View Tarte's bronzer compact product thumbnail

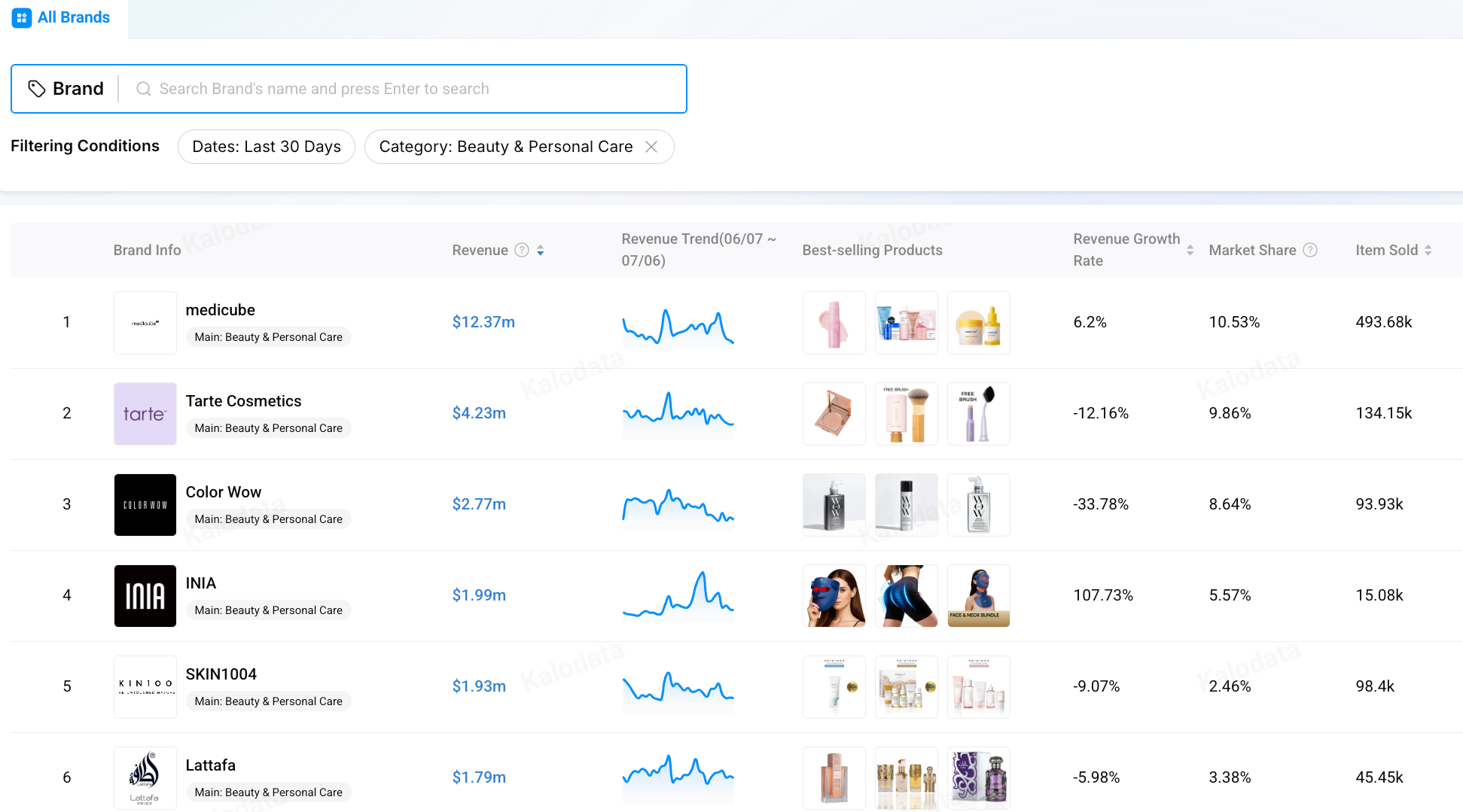pyautogui.click(x=834, y=414)
